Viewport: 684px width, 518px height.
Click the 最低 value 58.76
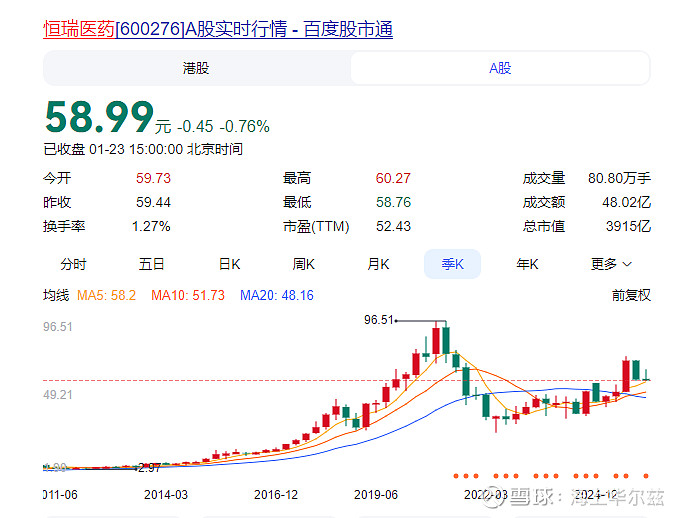point(393,202)
